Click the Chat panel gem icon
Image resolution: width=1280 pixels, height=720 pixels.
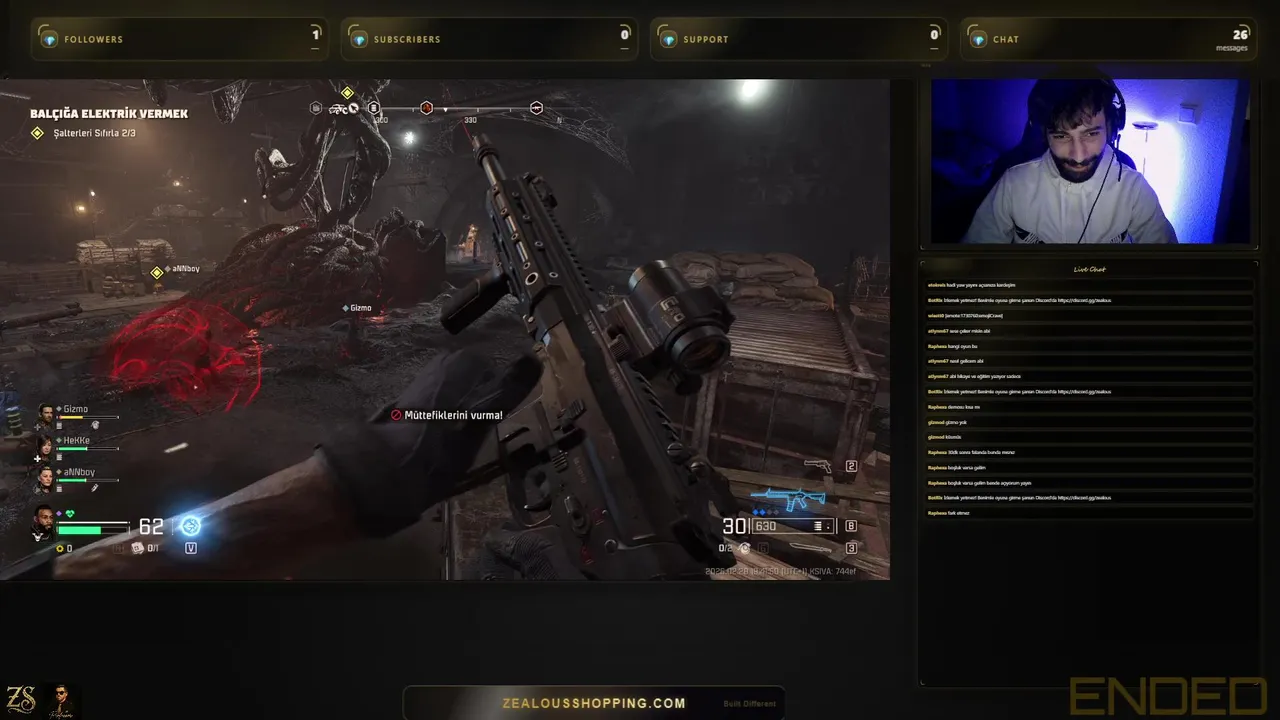(x=978, y=39)
